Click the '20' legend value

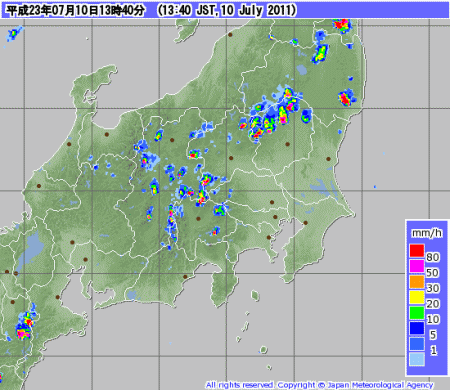click(433, 304)
